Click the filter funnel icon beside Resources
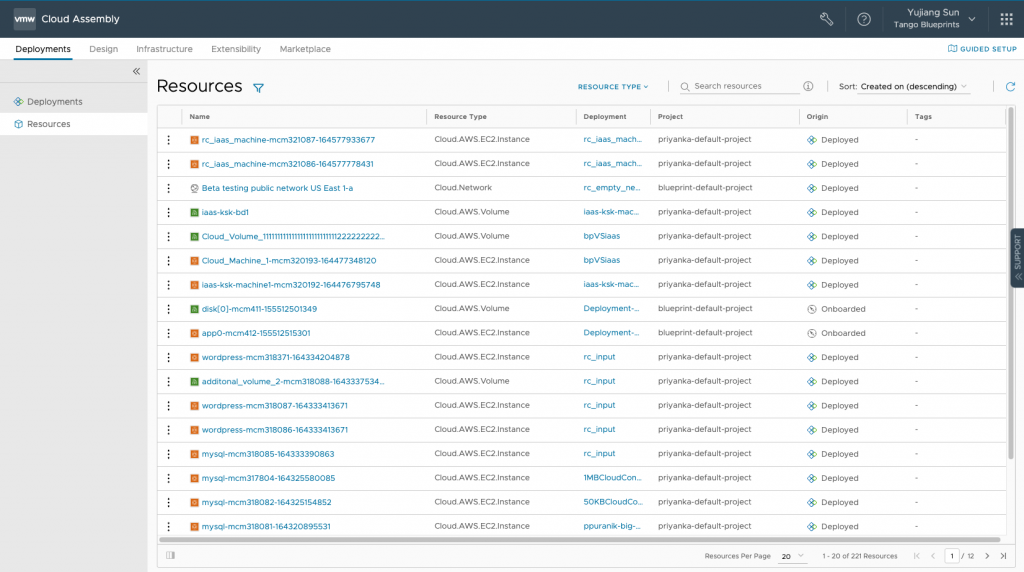 [x=258, y=88]
